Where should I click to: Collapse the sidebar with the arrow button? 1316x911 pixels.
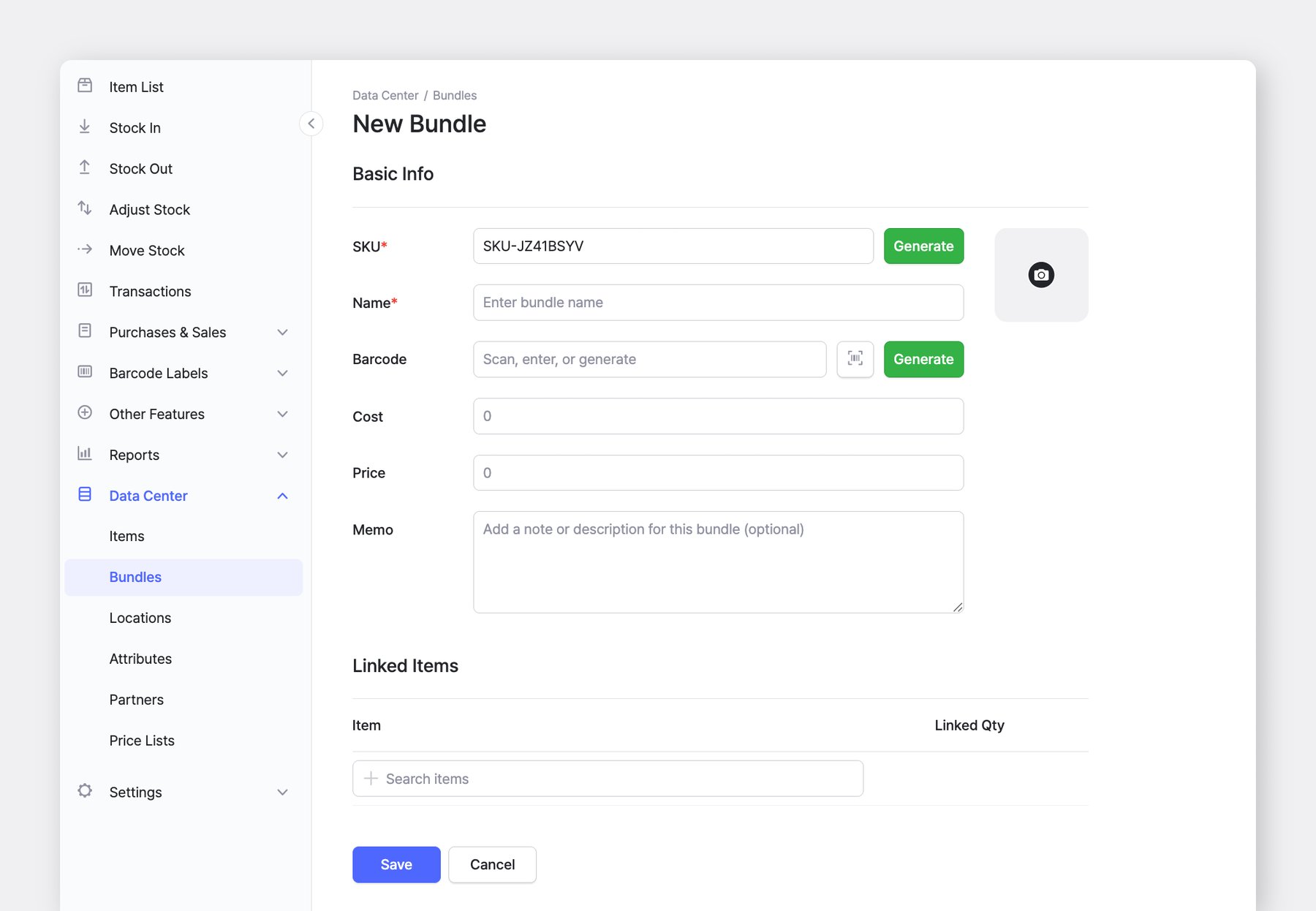(311, 124)
